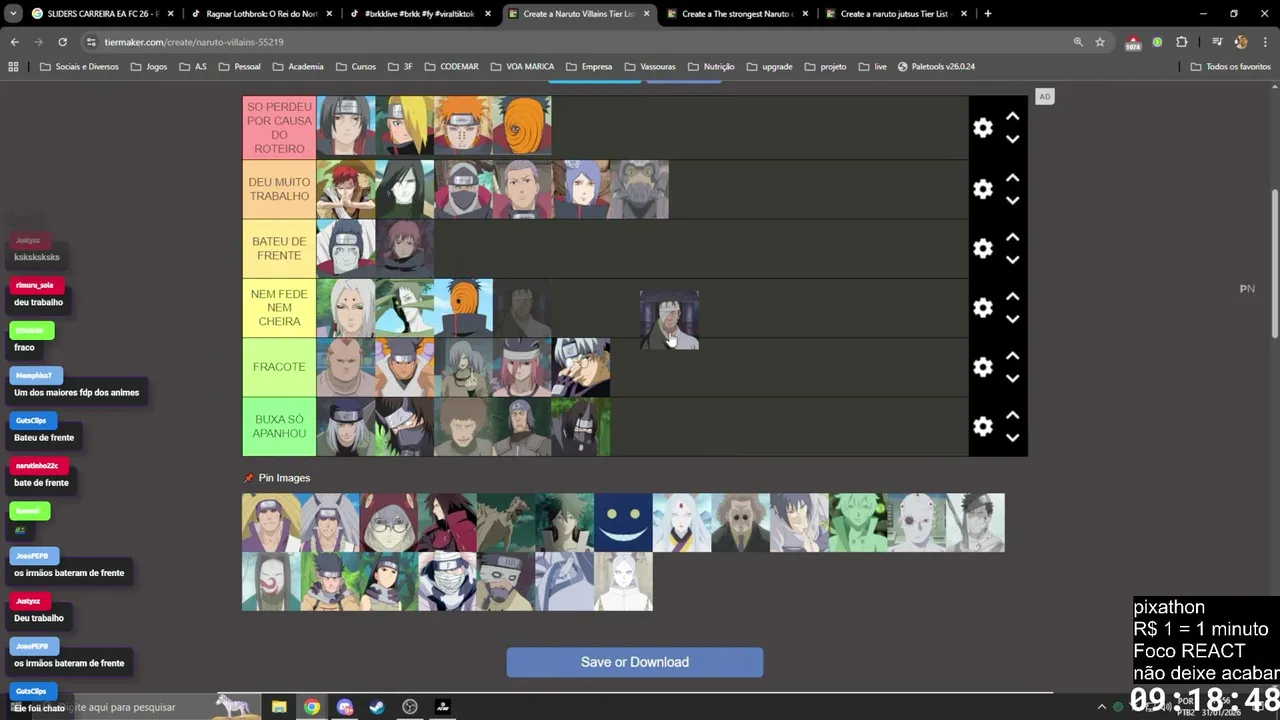Open Sociais e Diversos bookmark folder

click(x=79, y=67)
